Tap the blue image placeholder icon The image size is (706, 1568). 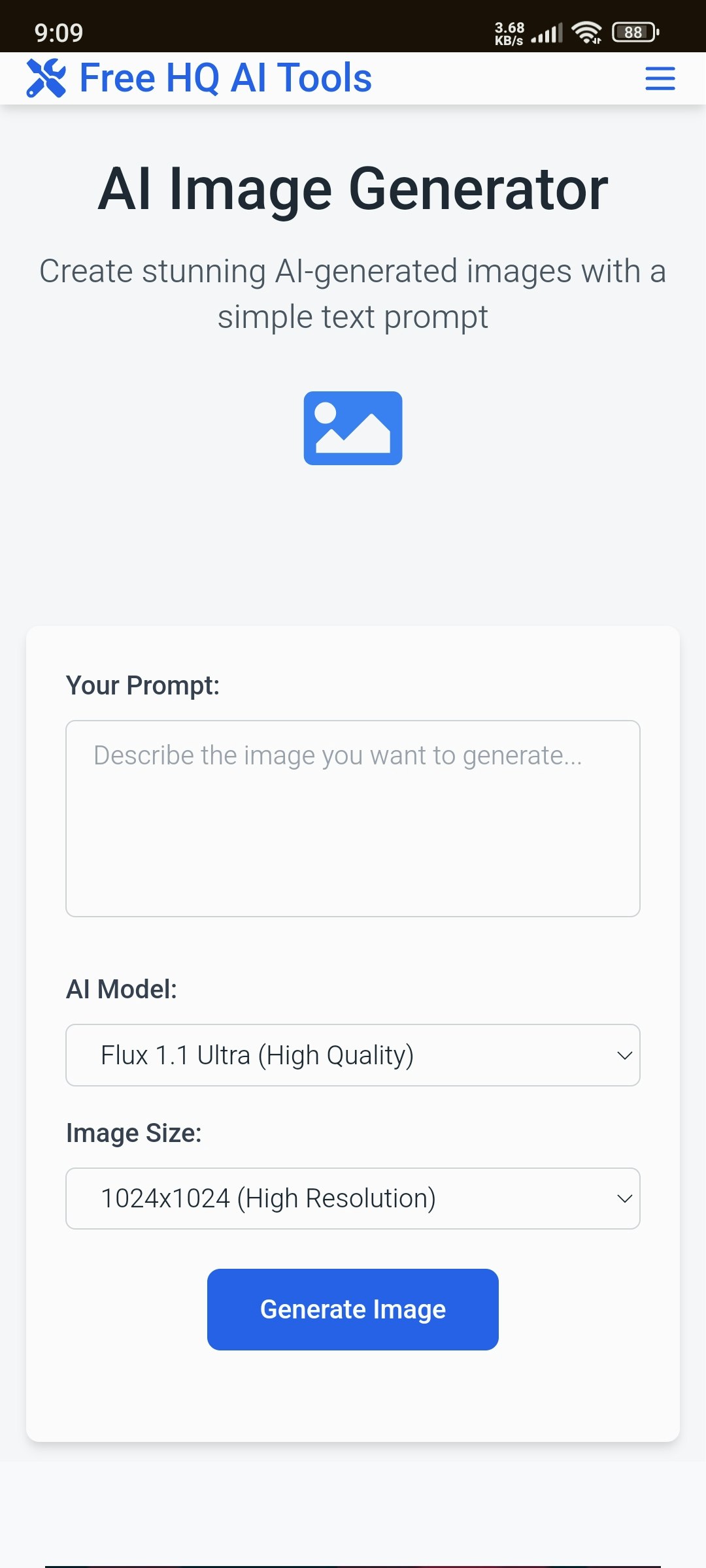[353, 428]
